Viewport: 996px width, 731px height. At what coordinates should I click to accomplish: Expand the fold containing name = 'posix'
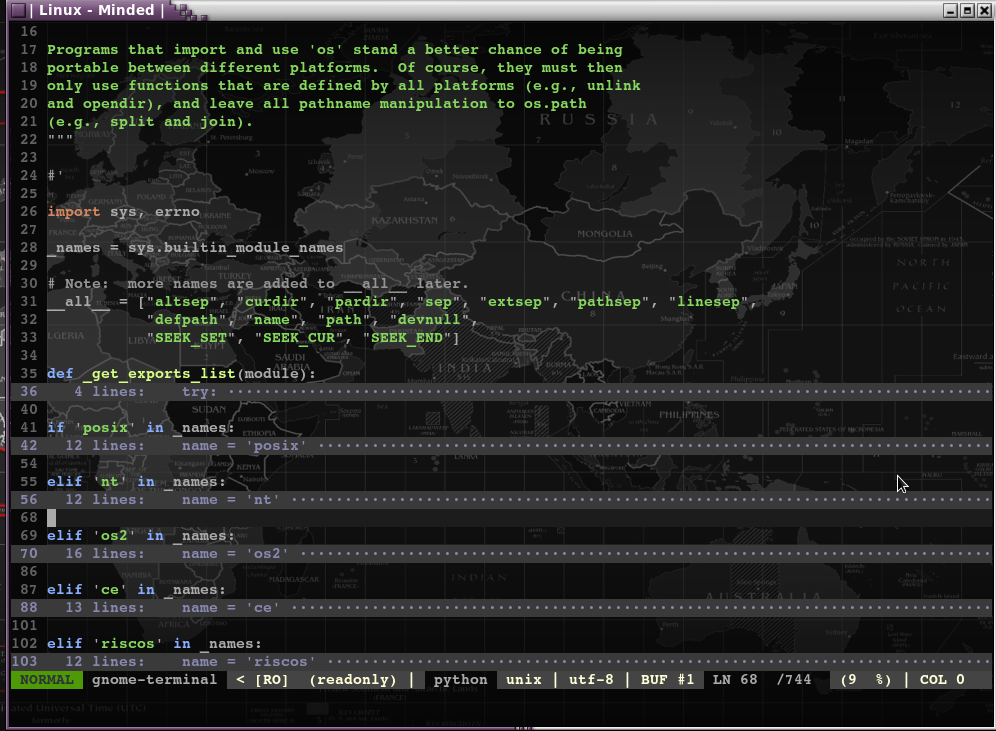(x=502, y=445)
